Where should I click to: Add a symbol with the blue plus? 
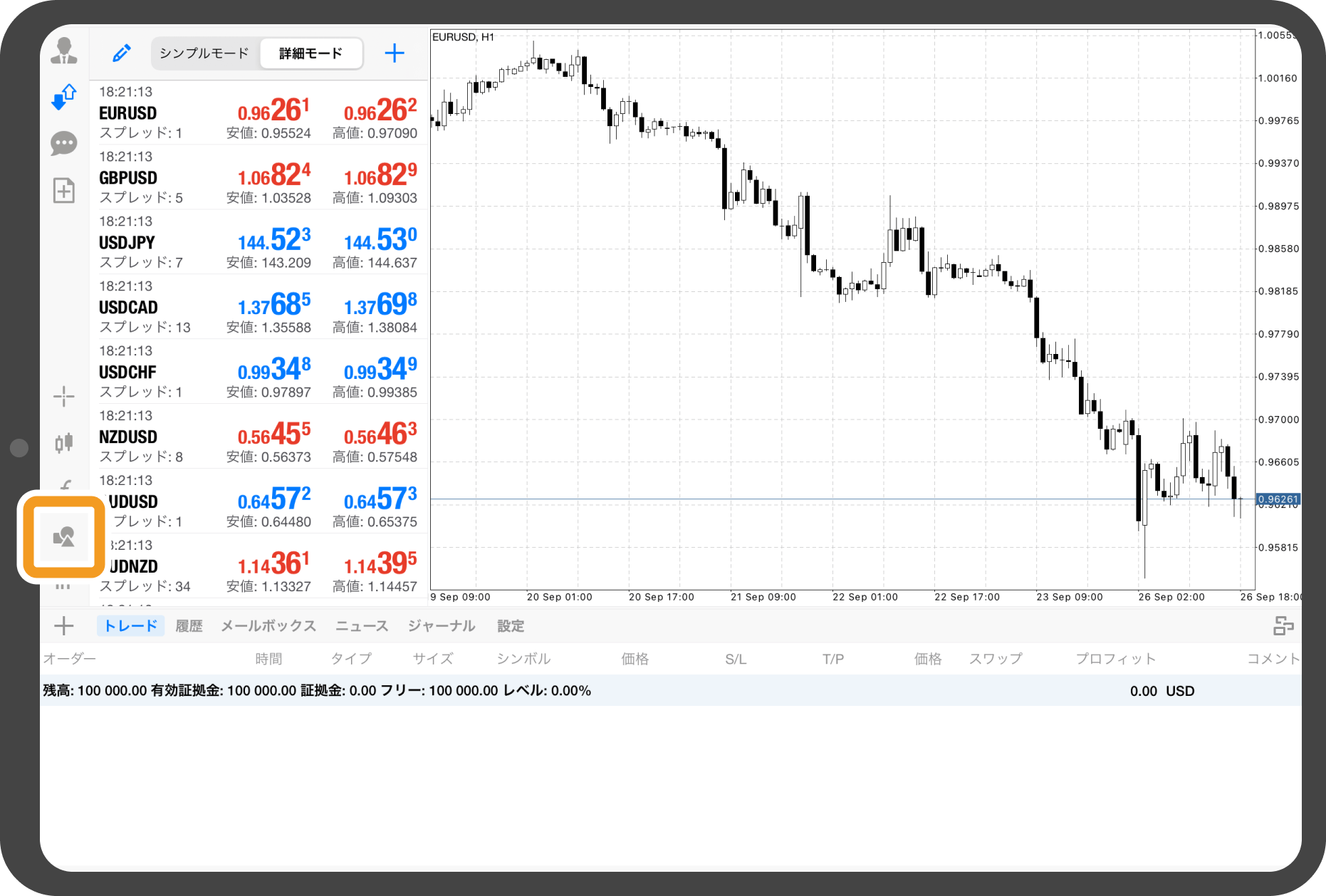[x=394, y=53]
